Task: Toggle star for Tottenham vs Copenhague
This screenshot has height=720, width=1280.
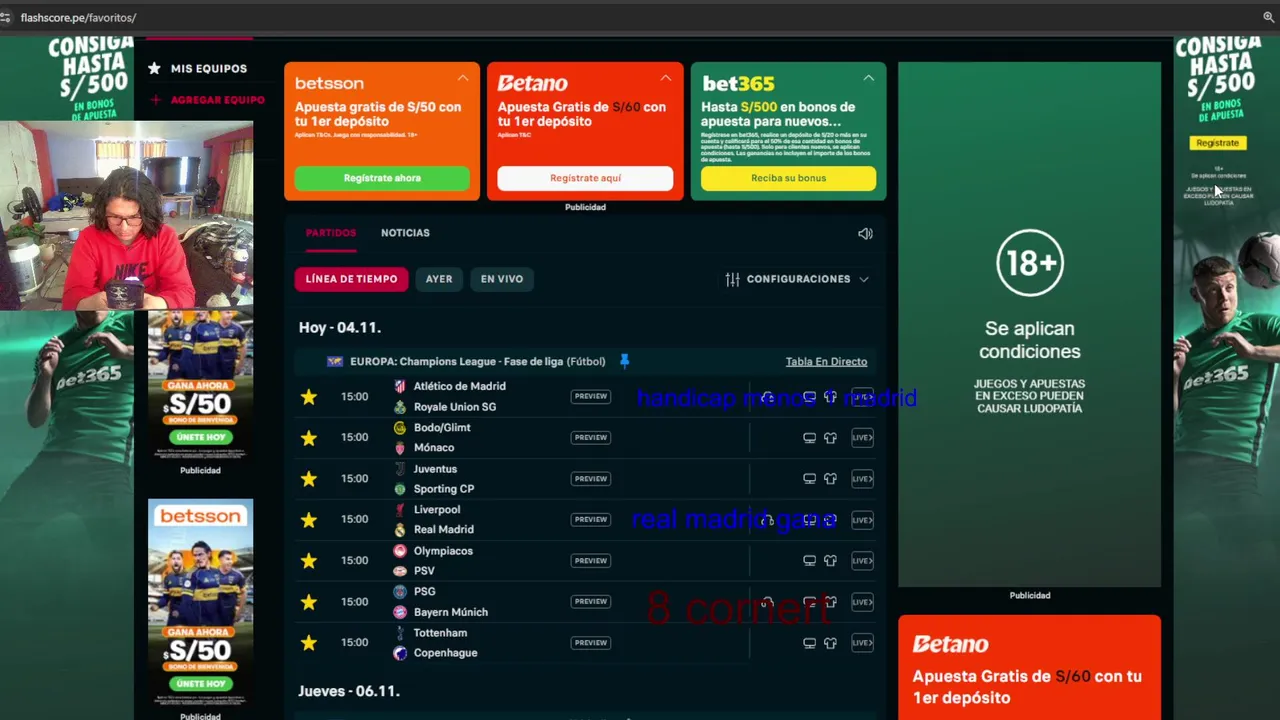Action: pos(309,643)
